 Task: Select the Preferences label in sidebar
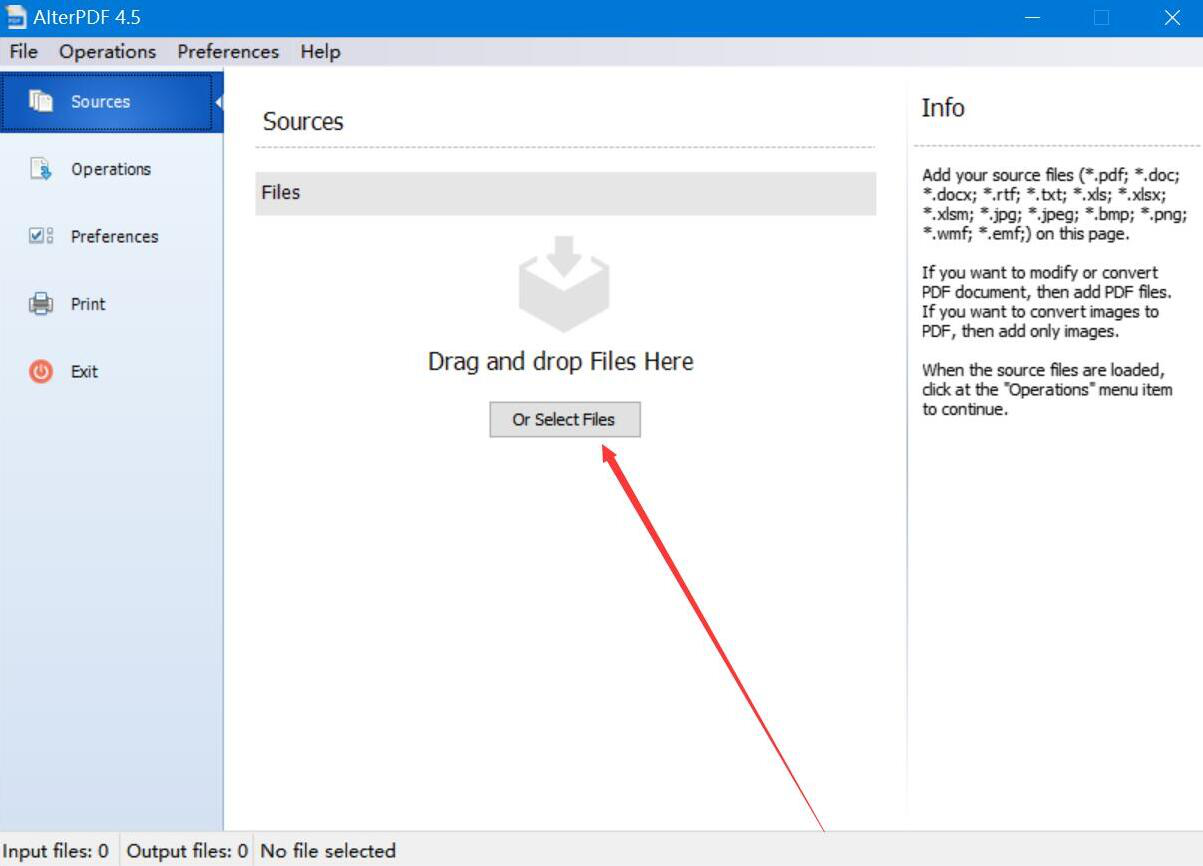pyautogui.click(x=114, y=237)
